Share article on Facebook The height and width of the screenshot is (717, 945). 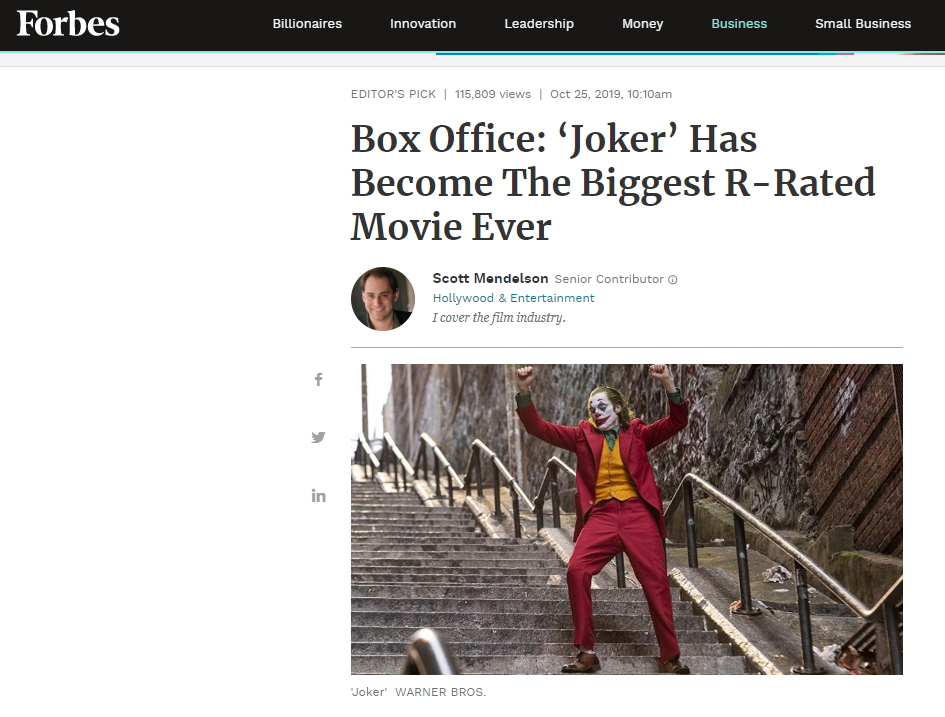(x=318, y=379)
